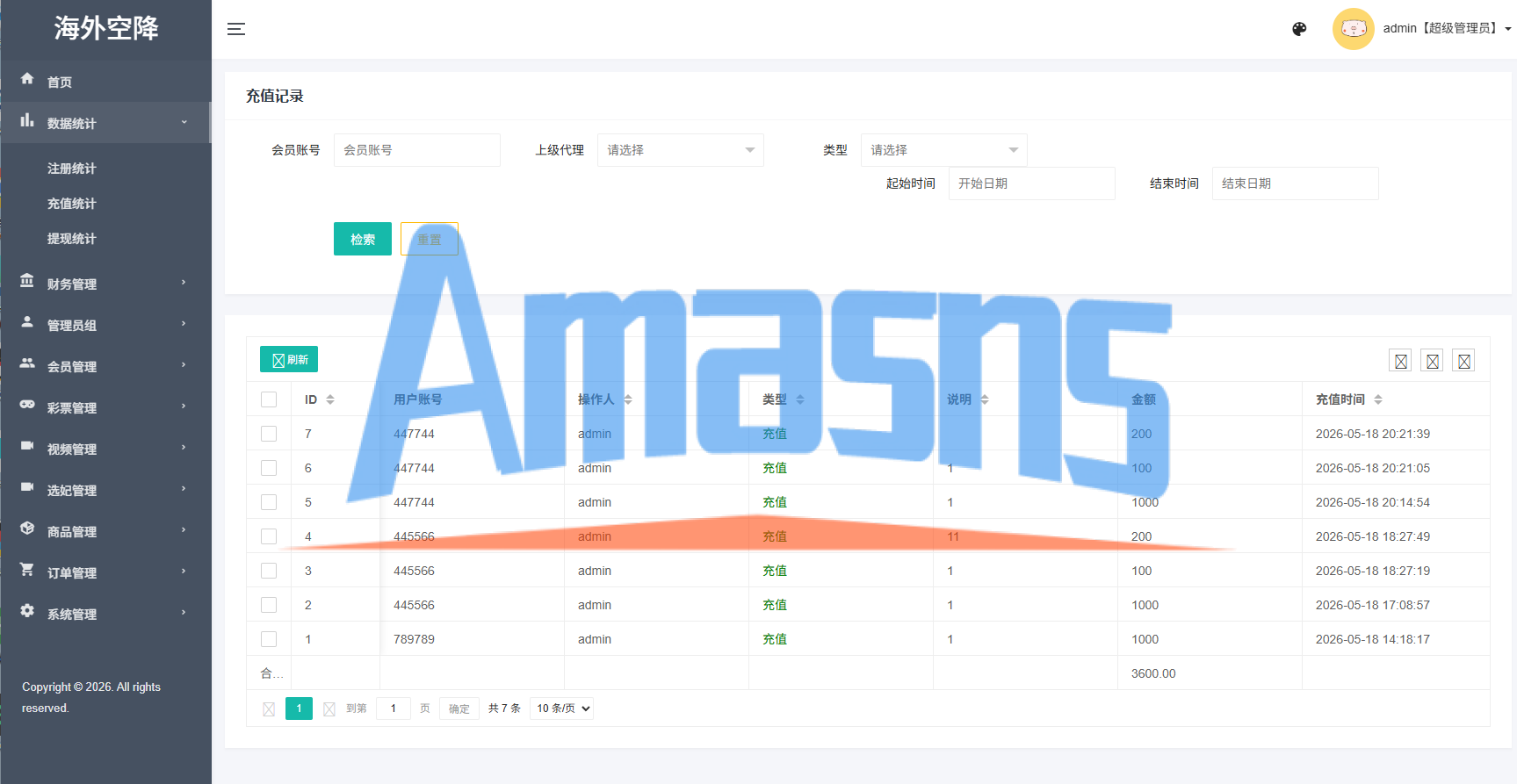
Task: Click the 选妃管理 video icon
Action: (x=27, y=487)
